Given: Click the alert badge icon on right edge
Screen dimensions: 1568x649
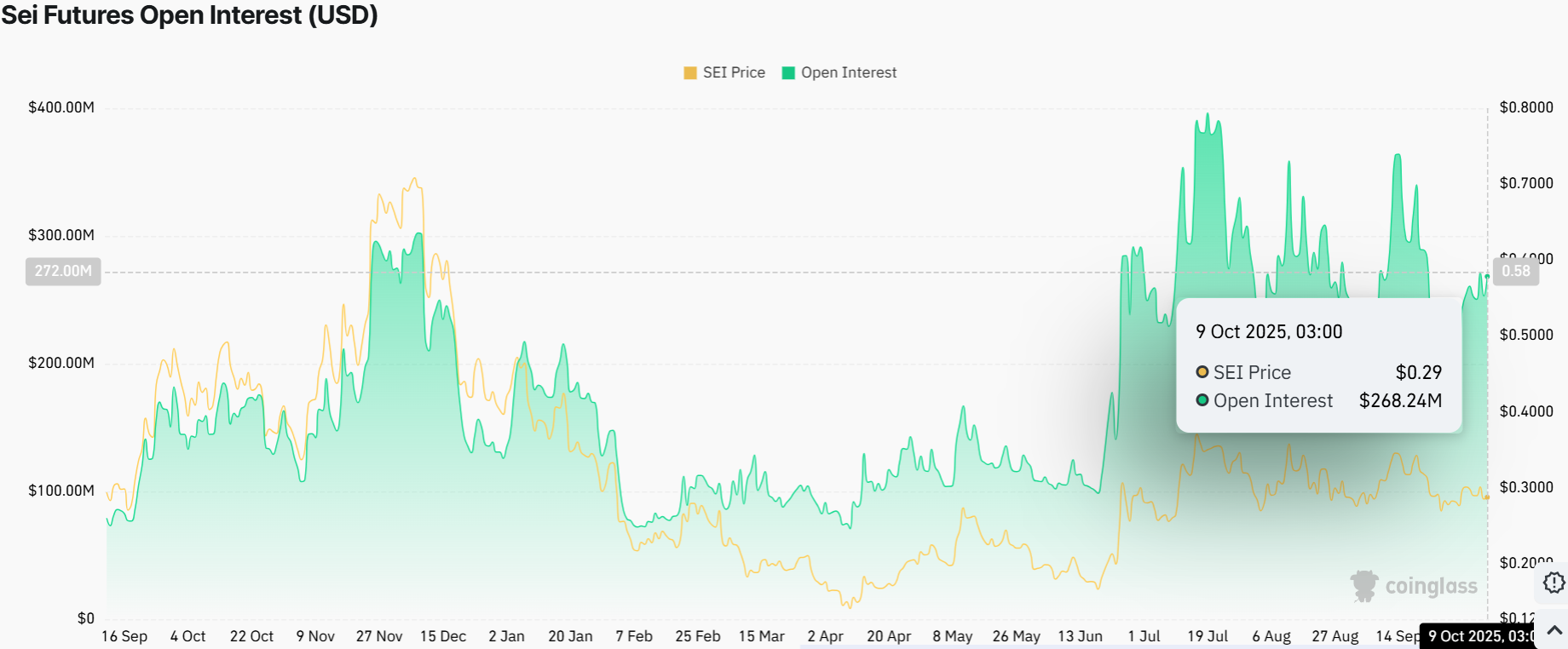Looking at the screenshot, I should pos(1554,583).
